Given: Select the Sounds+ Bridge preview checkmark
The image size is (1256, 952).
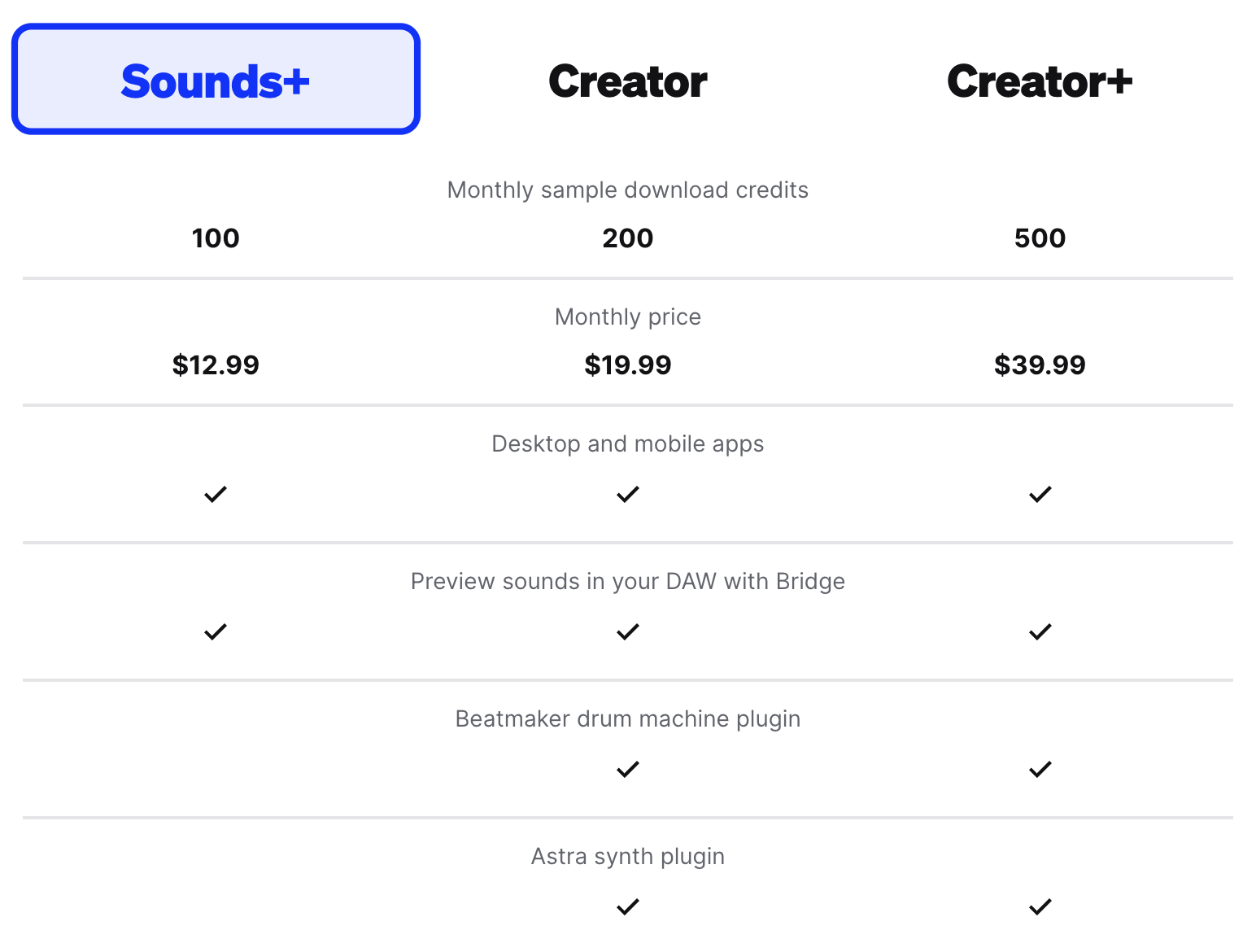Looking at the screenshot, I should (x=215, y=631).
